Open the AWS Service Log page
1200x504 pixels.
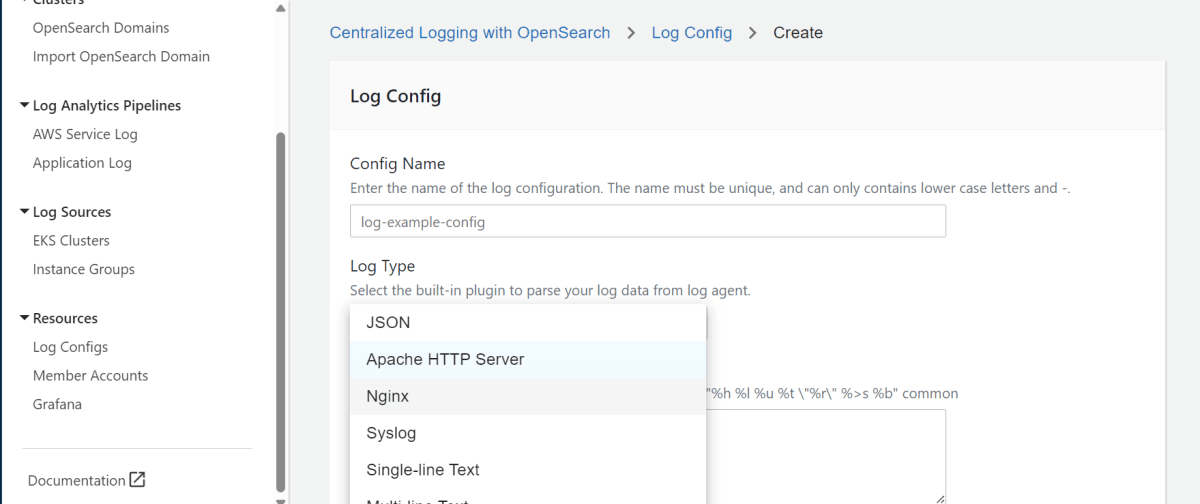point(85,134)
